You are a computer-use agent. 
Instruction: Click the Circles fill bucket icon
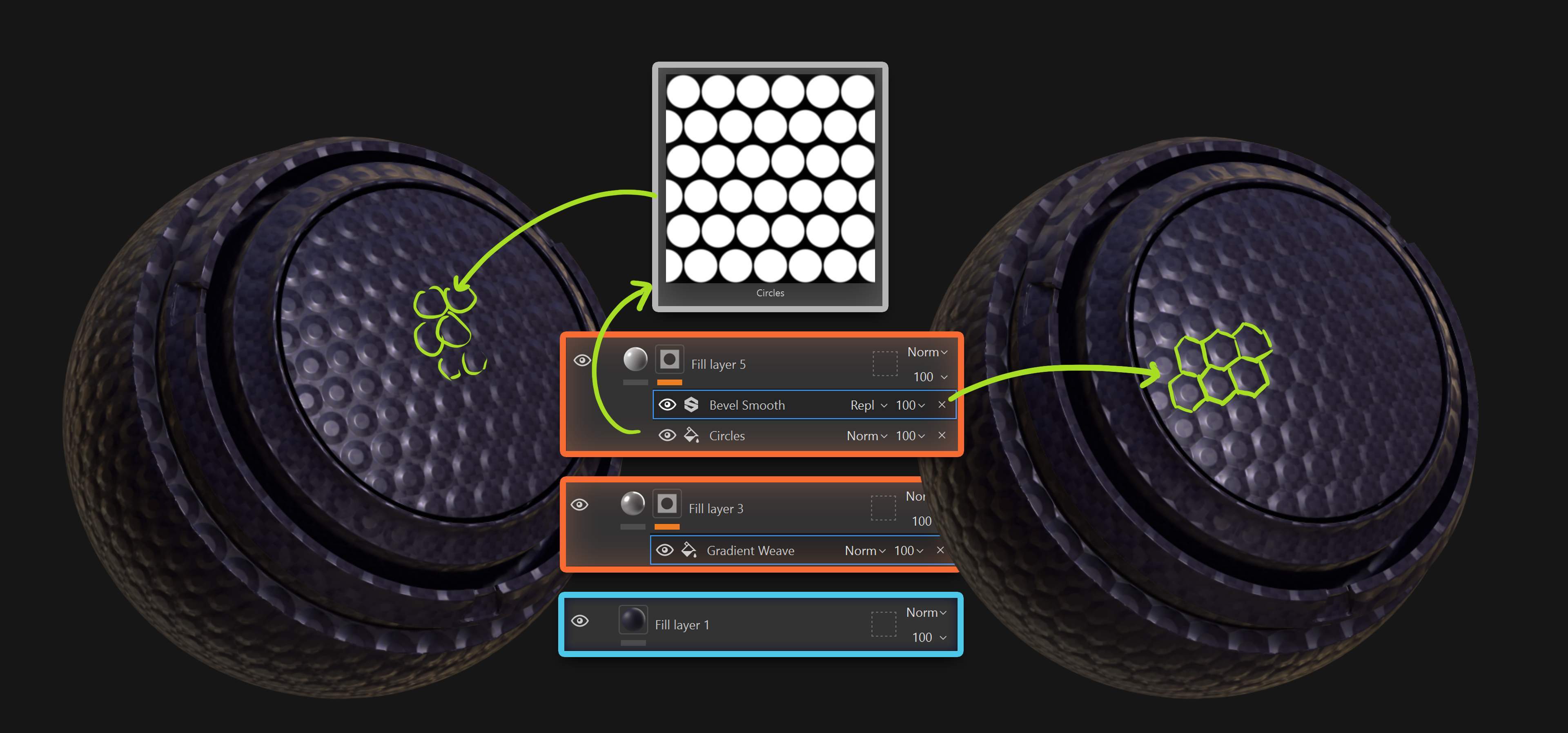(x=691, y=435)
